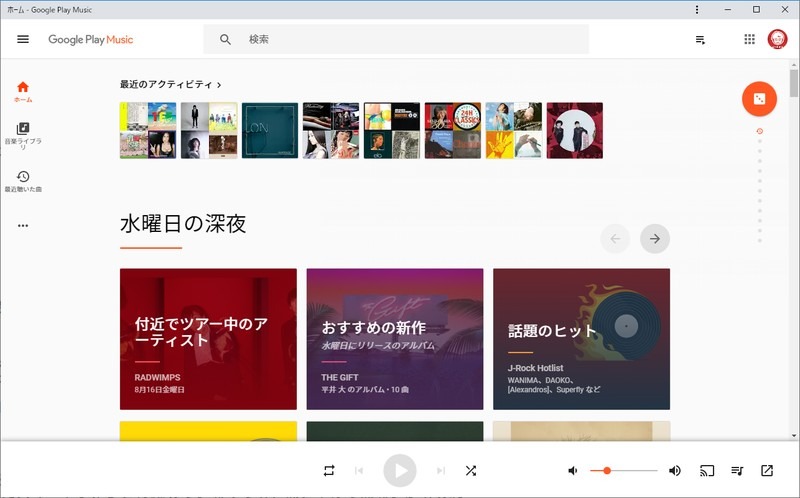Click the top section indicator dot

coord(760,131)
